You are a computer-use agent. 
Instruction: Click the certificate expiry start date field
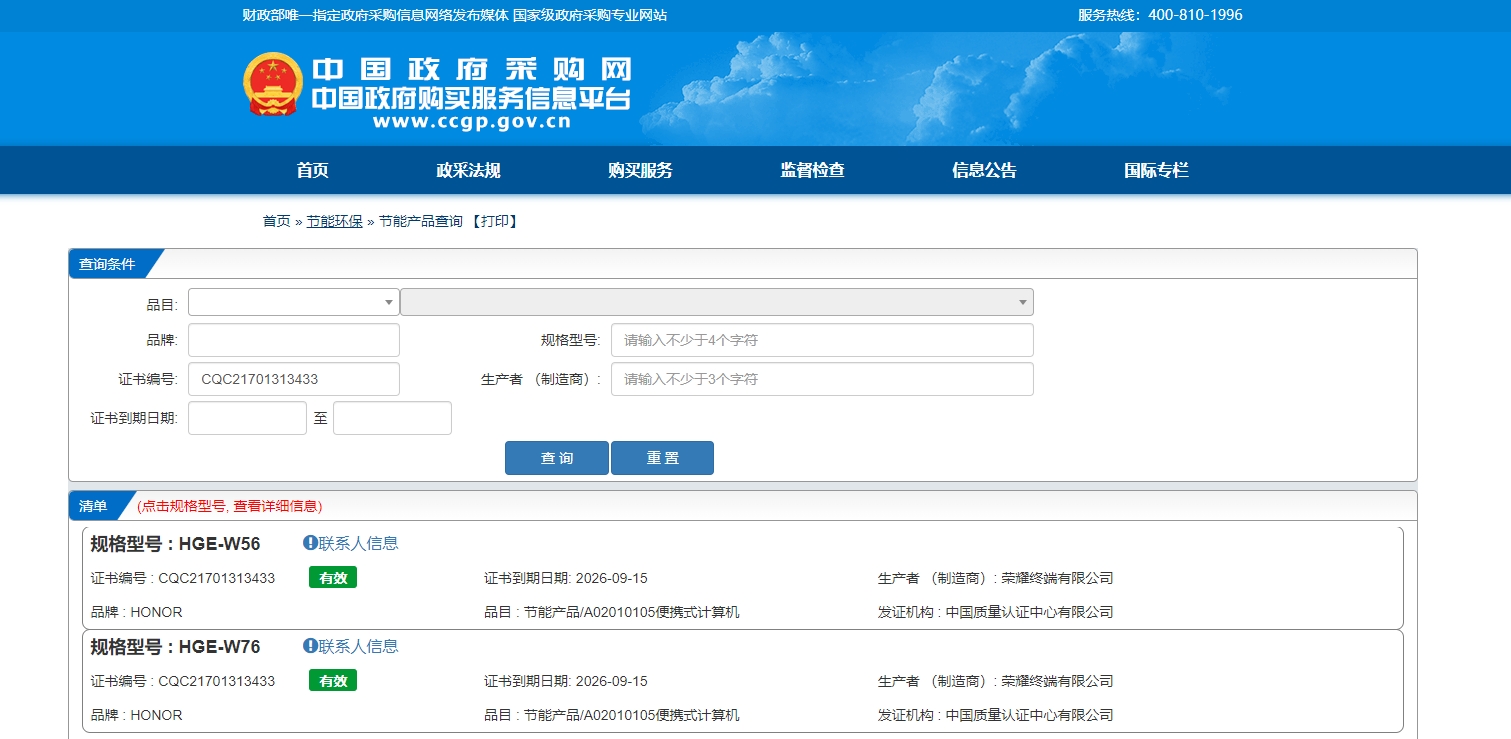247,418
